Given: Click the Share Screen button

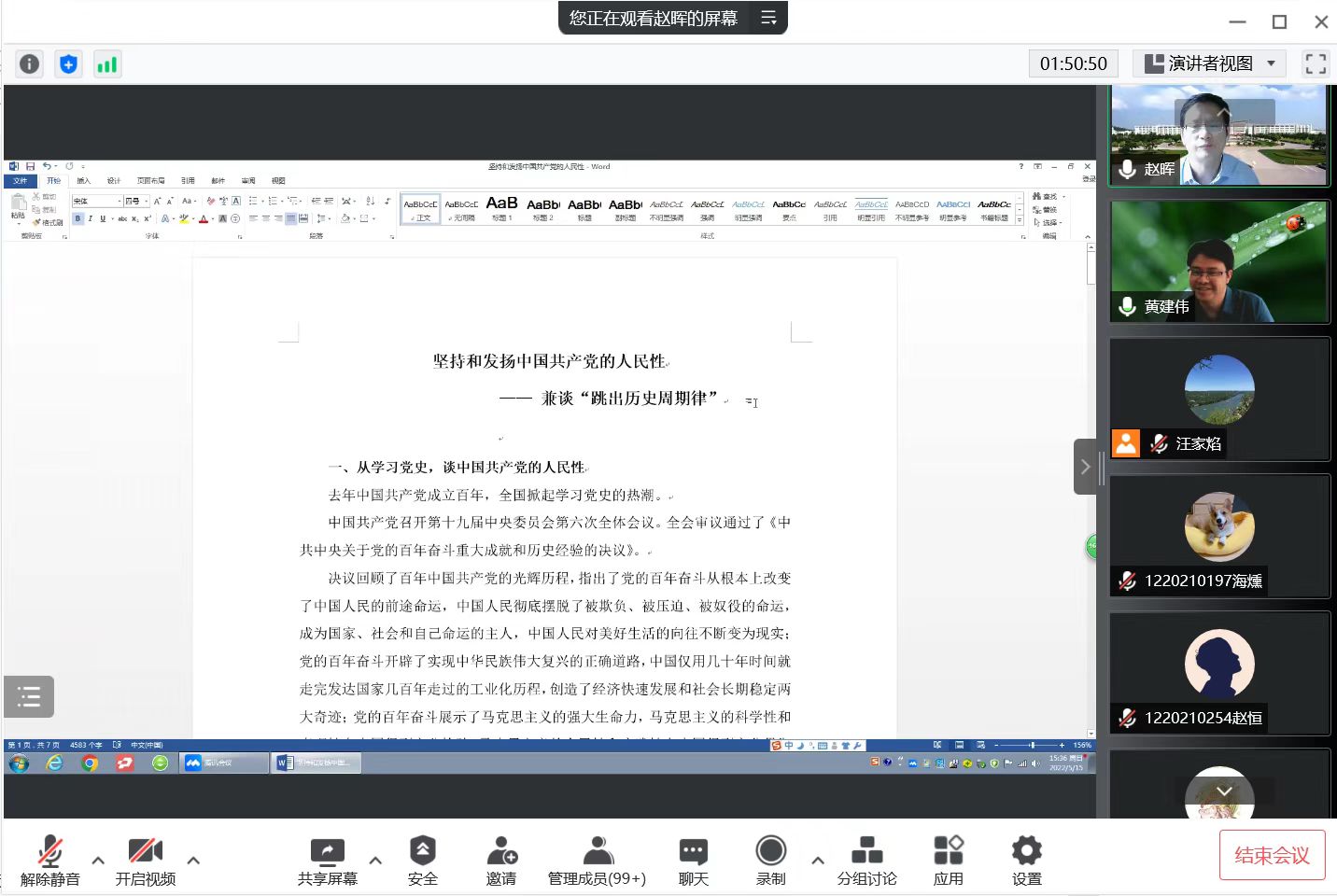Looking at the screenshot, I should [328, 860].
